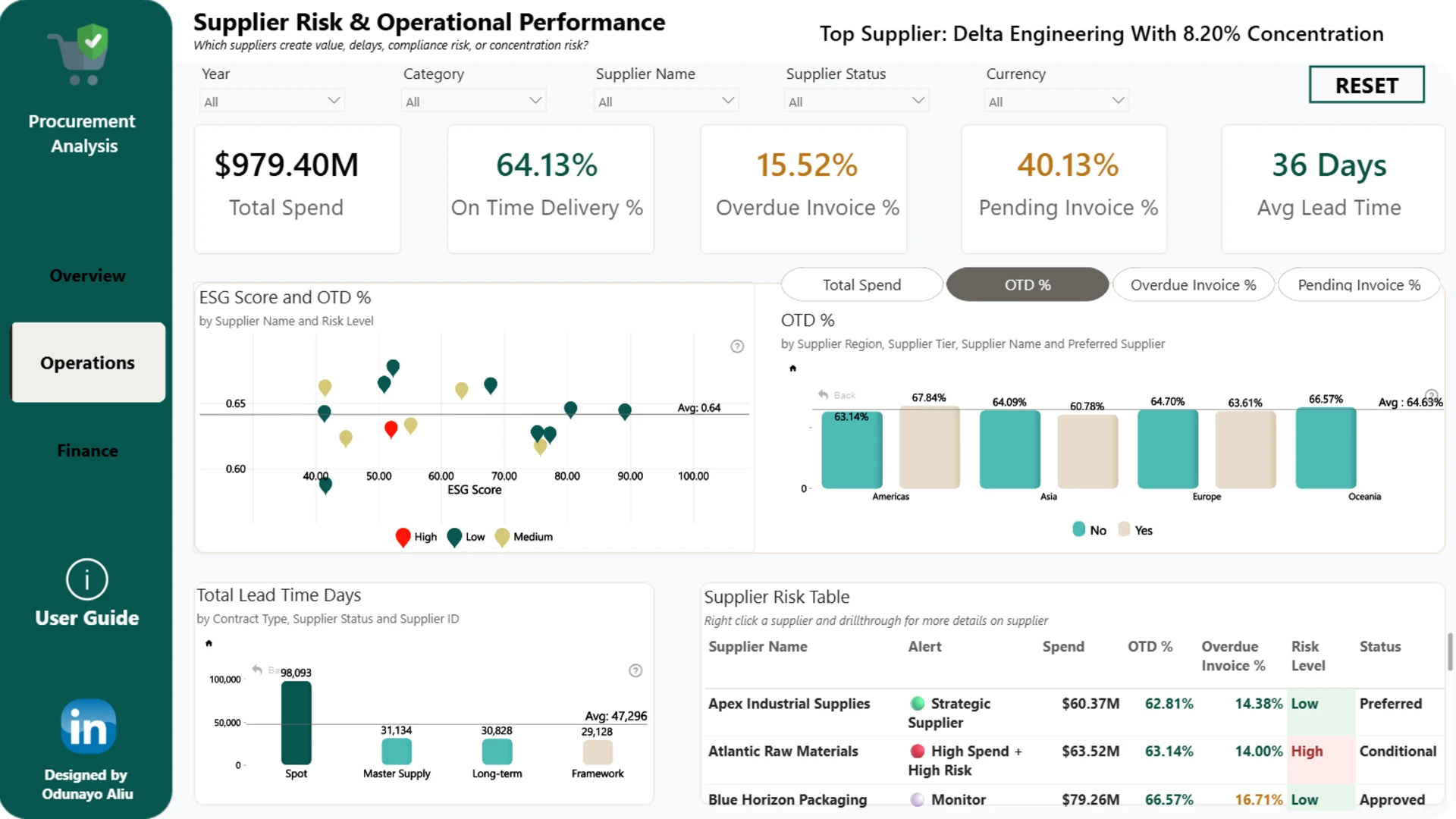This screenshot has width=1456, height=819.
Task: Click the Asia 64.09% OTD bar
Action: (x=1009, y=449)
